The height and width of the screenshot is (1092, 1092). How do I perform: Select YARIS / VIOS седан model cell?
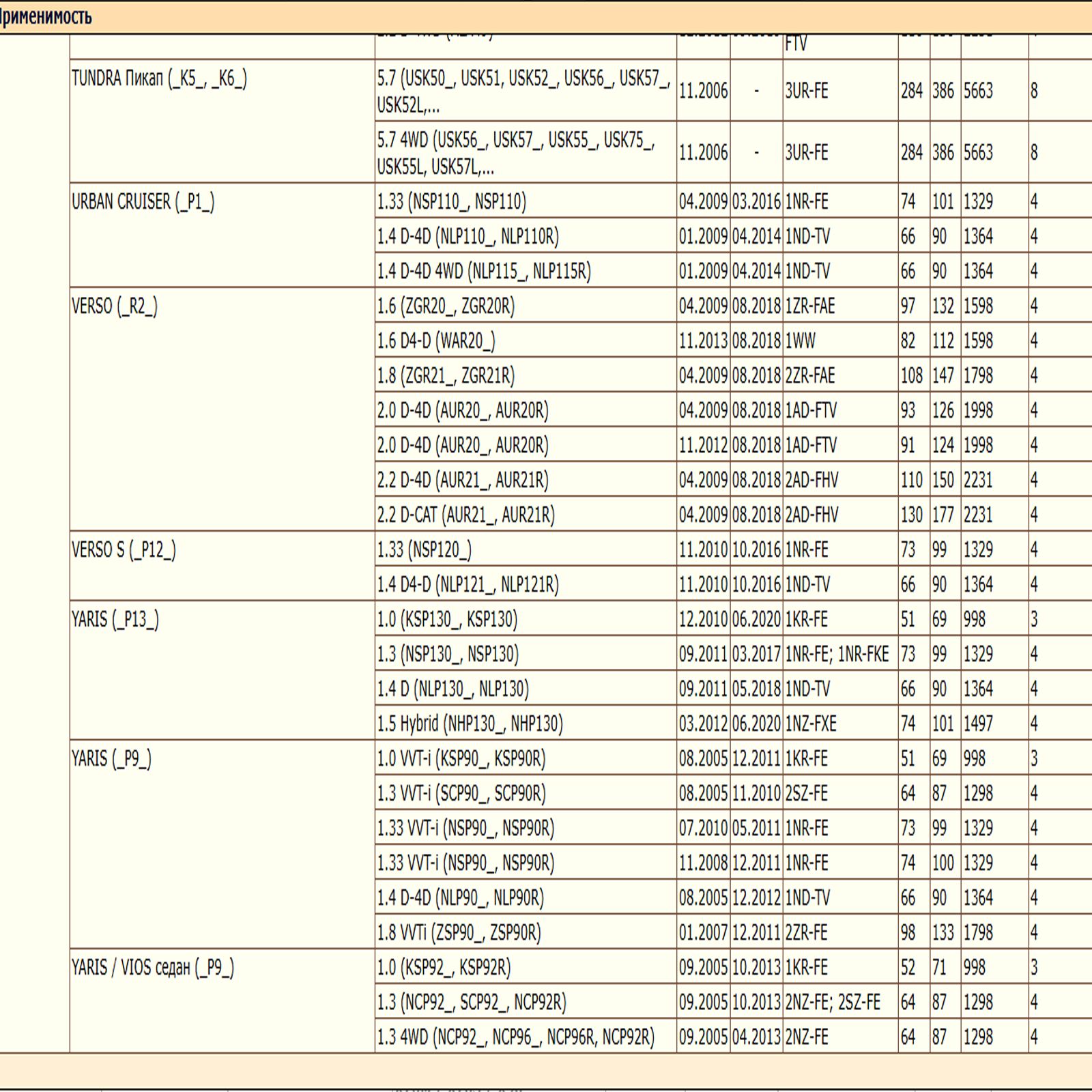click(153, 968)
